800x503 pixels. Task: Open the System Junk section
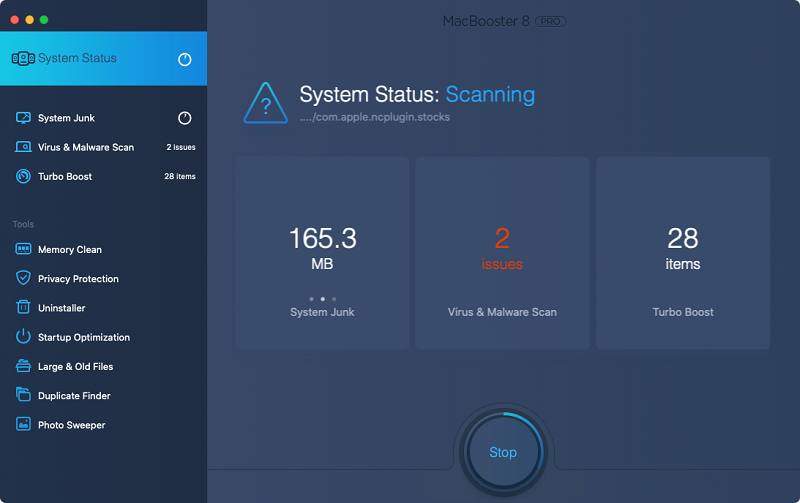tap(104, 118)
